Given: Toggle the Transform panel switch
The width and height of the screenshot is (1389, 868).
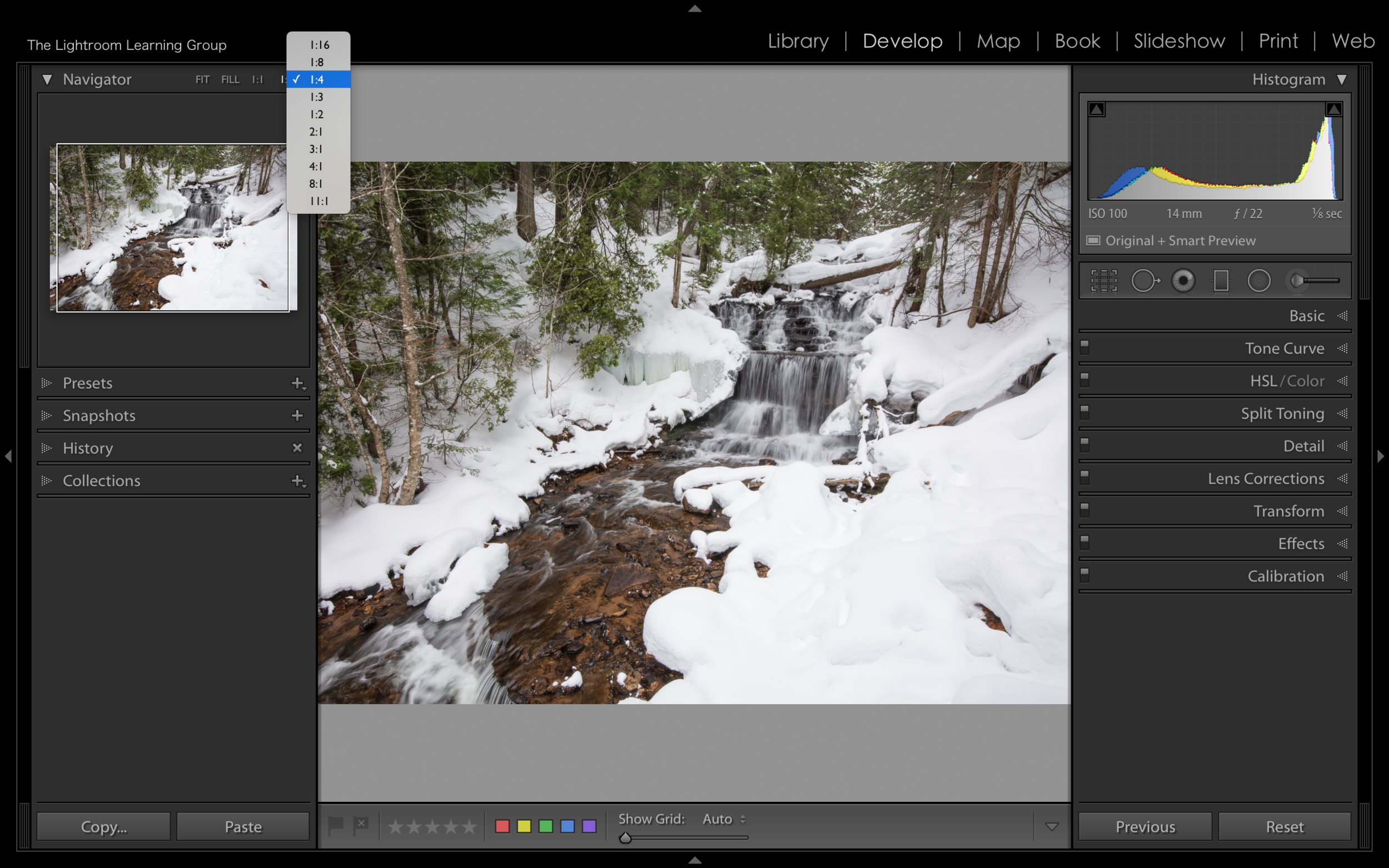Looking at the screenshot, I should [x=1085, y=509].
